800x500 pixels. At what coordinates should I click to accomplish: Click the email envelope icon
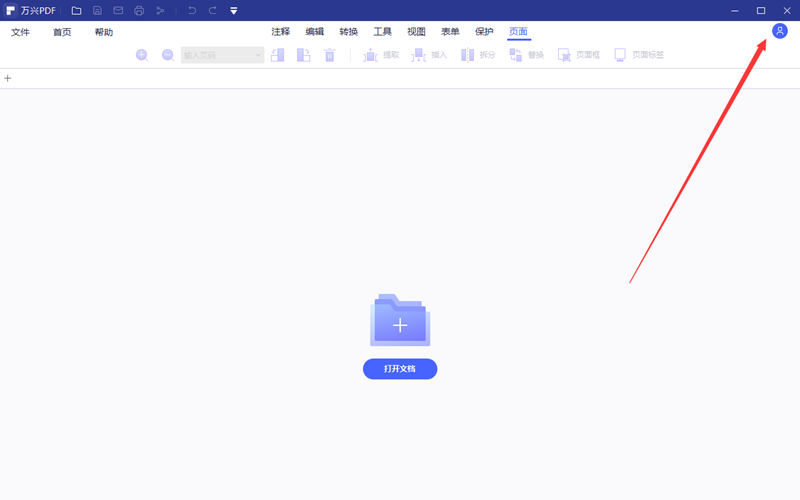point(118,10)
